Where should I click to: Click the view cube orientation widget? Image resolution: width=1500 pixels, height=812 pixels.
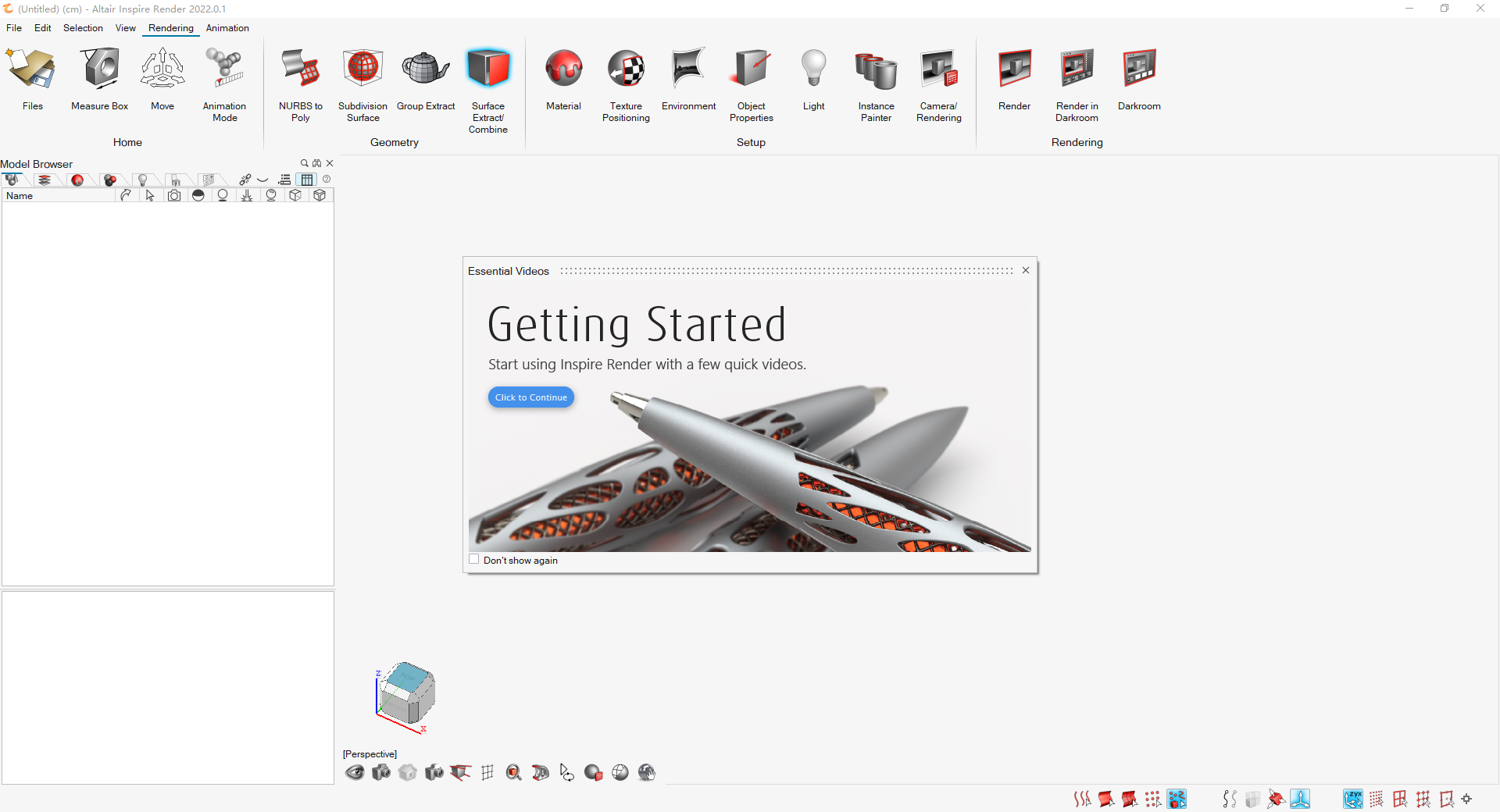pyautogui.click(x=407, y=693)
